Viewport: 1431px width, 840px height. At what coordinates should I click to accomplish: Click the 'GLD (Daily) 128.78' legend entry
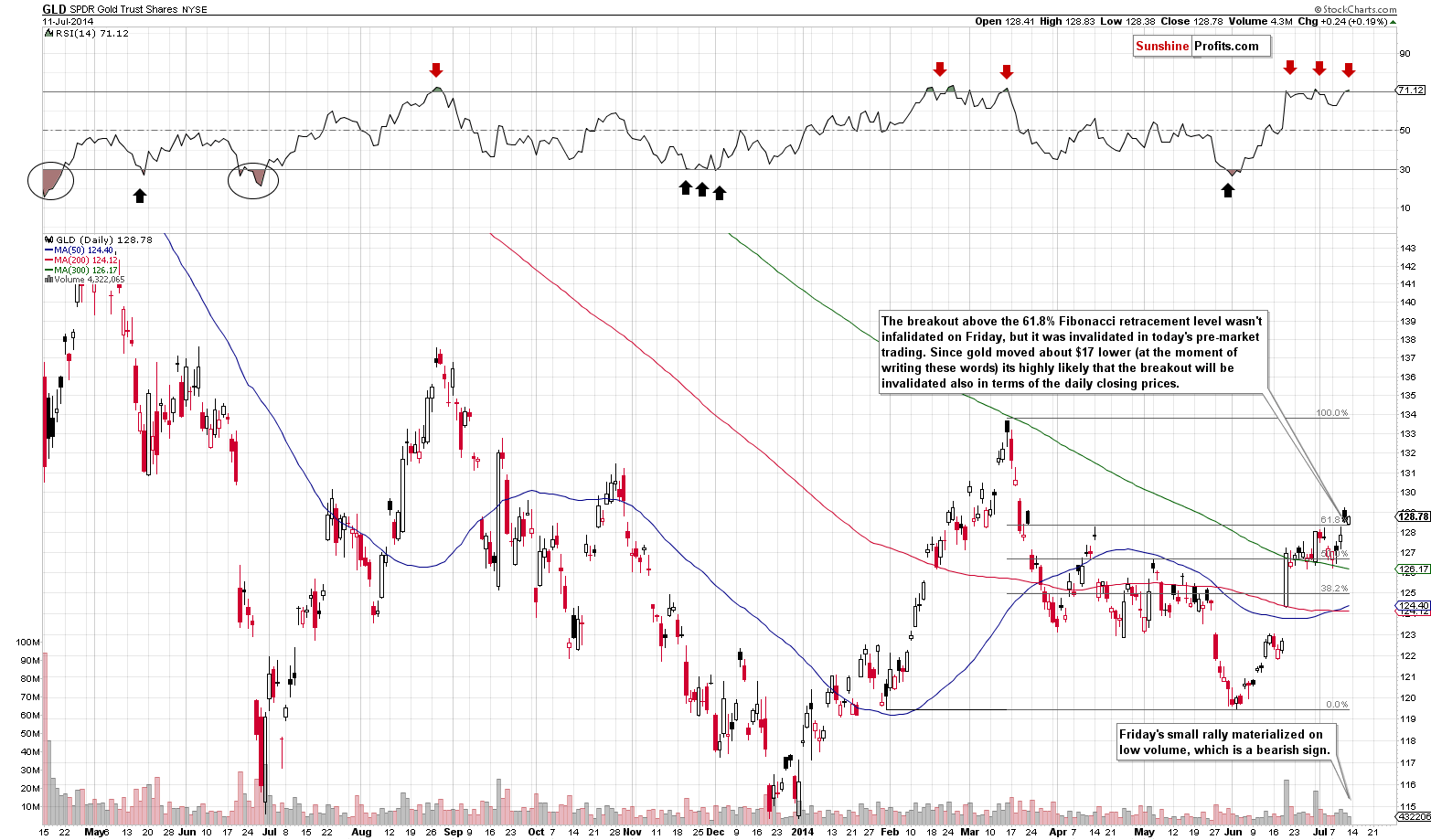tap(97, 239)
